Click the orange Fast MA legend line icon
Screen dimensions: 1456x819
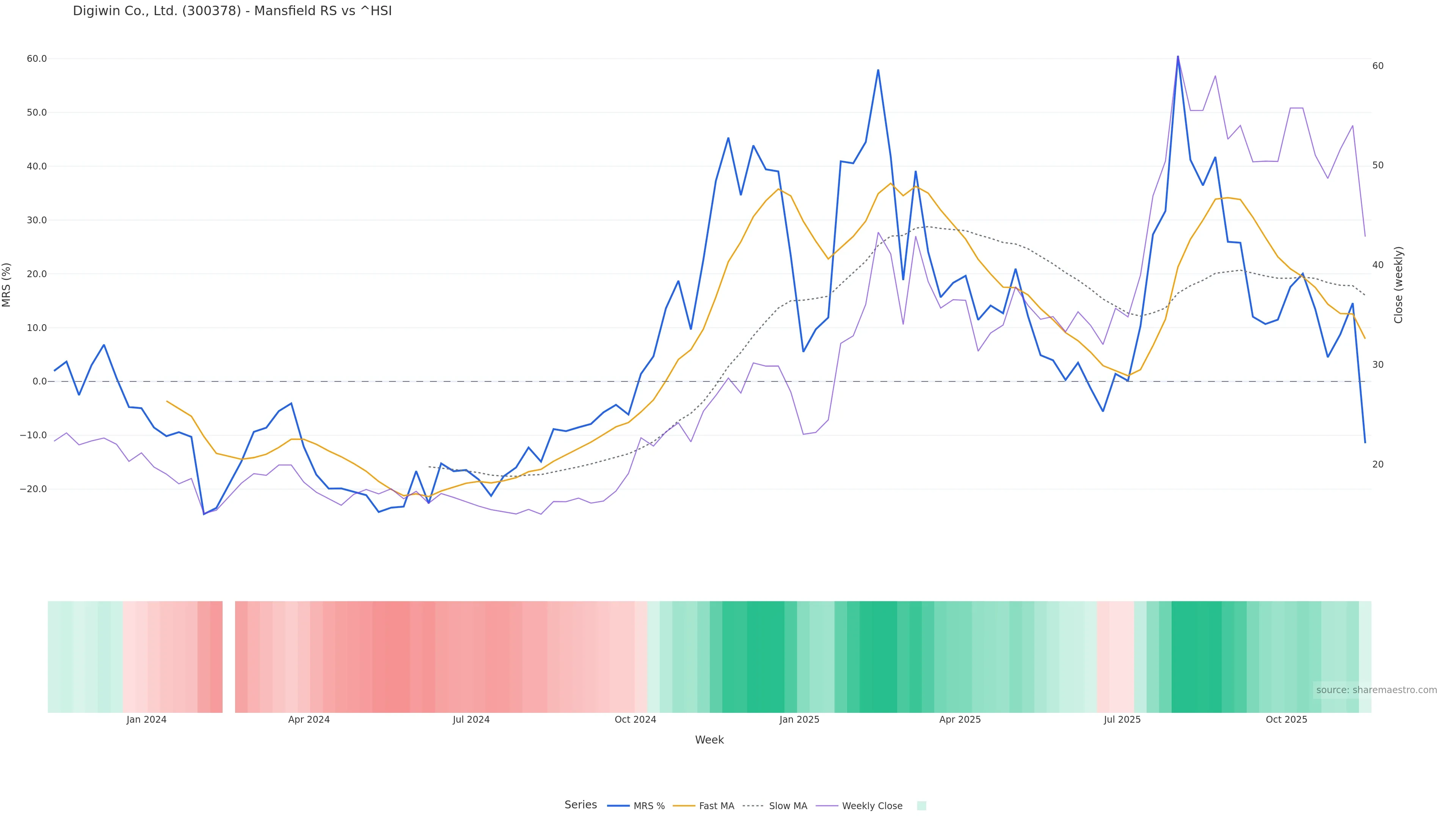(x=684, y=806)
